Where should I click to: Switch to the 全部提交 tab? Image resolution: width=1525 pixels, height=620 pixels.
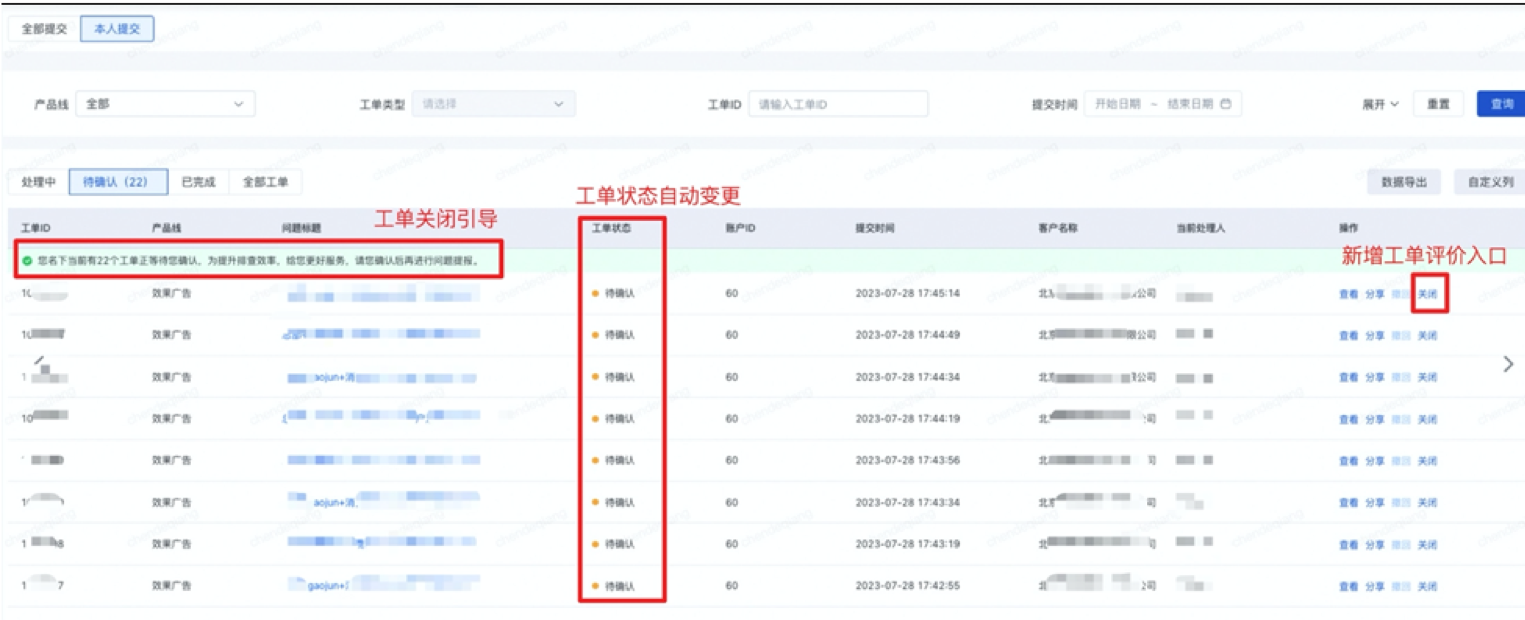[x=45, y=29]
